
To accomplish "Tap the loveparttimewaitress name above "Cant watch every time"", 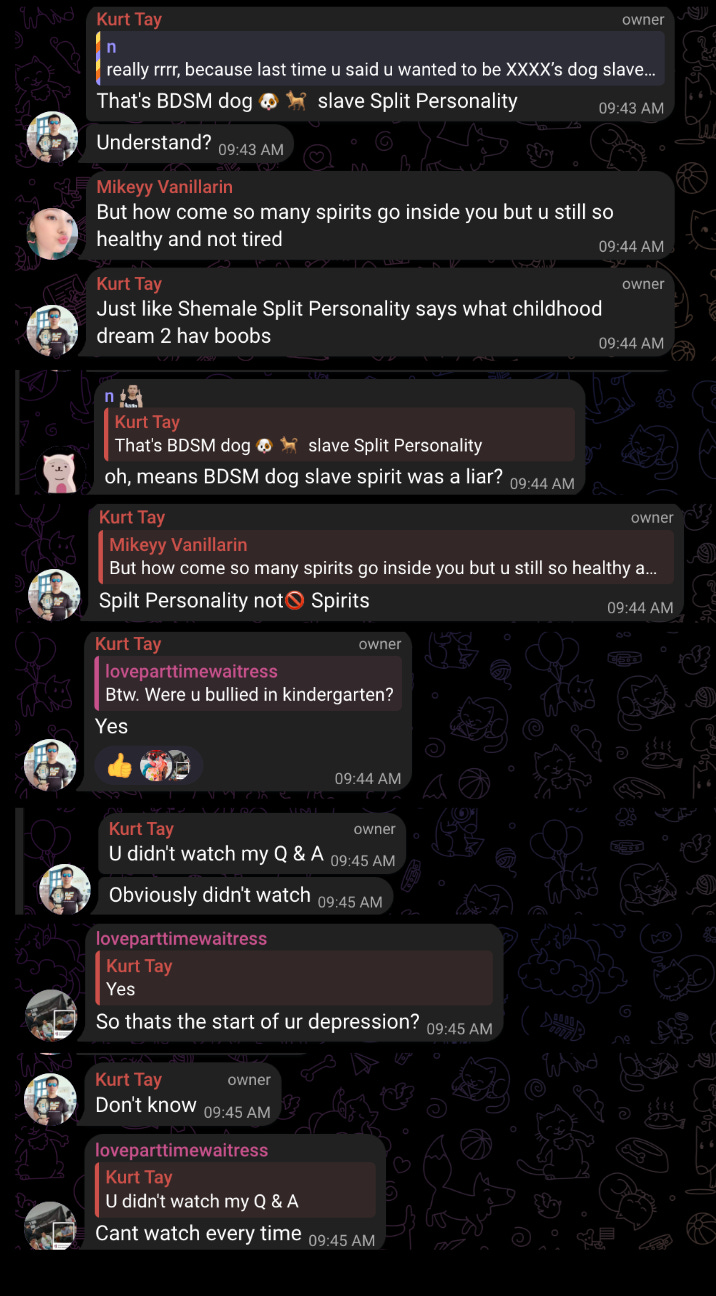I will (181, 1150).
